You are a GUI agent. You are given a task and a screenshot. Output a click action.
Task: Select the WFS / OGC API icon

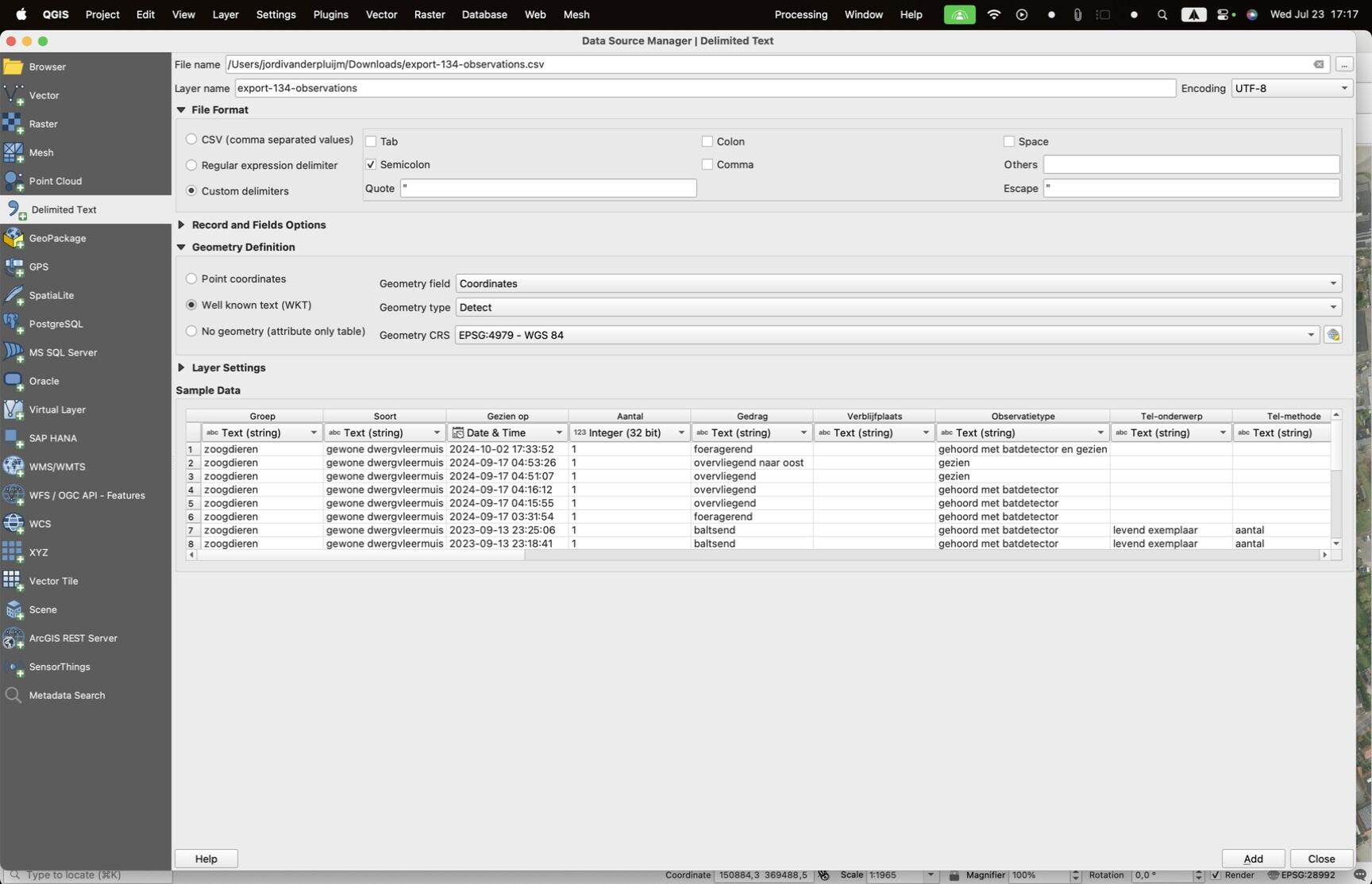(13, 495)
